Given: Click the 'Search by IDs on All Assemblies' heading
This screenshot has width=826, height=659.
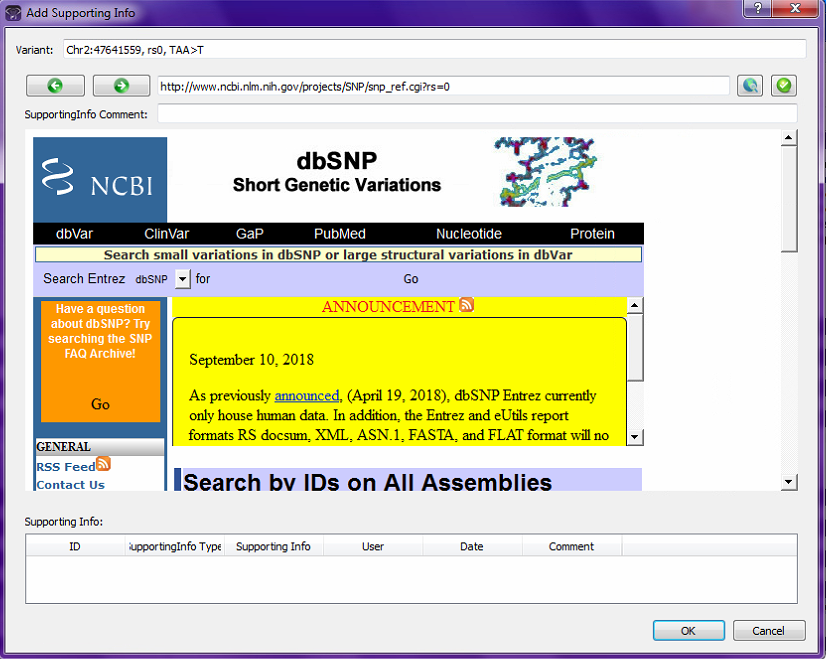Looking at the screenshot, I should [368, 482].
